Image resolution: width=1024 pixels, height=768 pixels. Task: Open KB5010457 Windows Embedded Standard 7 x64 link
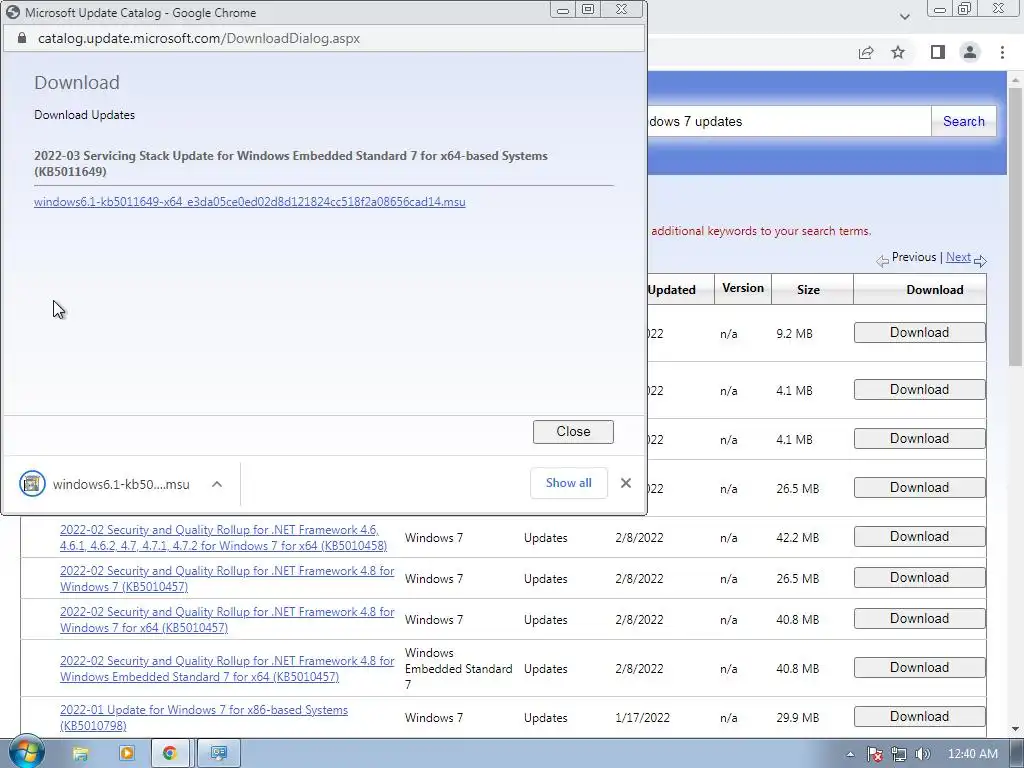(227, 669)
